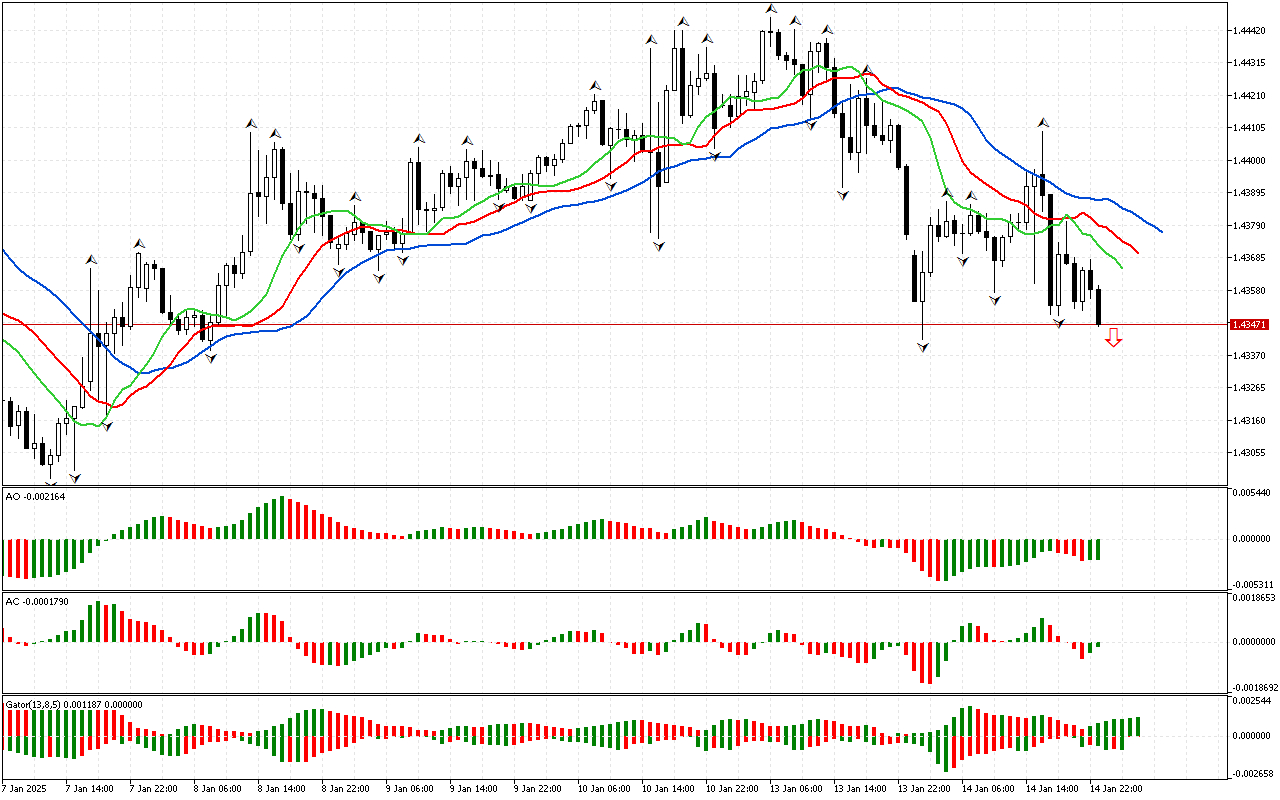1280x800 pixels.
Task: Click the 1.43055 price axis level
Action: 1251,453
